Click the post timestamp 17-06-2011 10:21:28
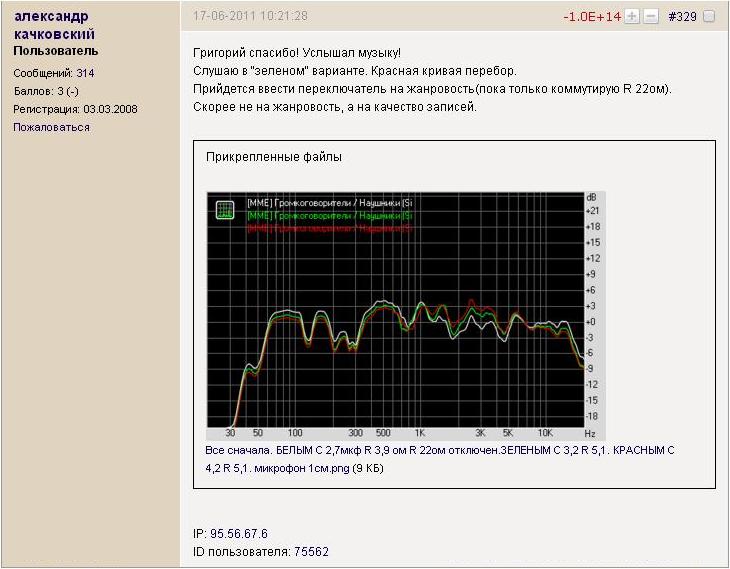Image resolution: width=730 pixels, height=569 pixels. click(x=250, y=16)
